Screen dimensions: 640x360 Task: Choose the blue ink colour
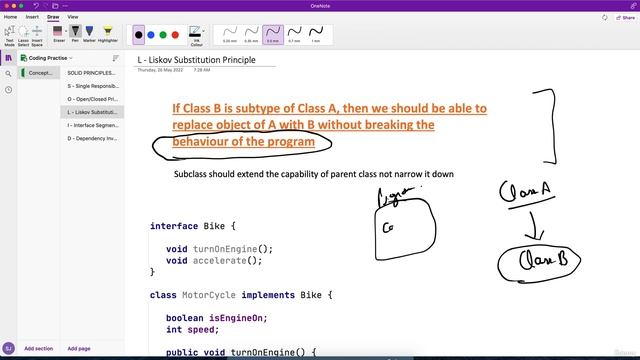point(151,35)
